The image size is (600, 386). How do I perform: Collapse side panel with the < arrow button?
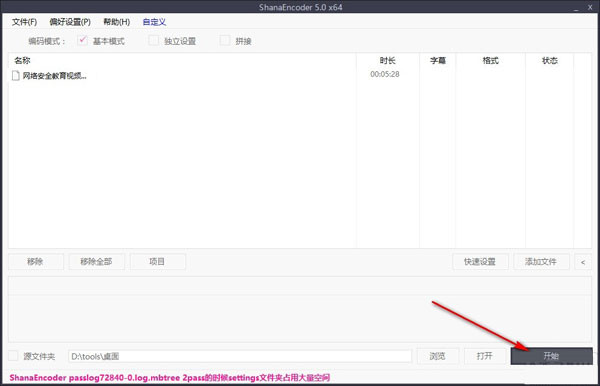point(583,262)
